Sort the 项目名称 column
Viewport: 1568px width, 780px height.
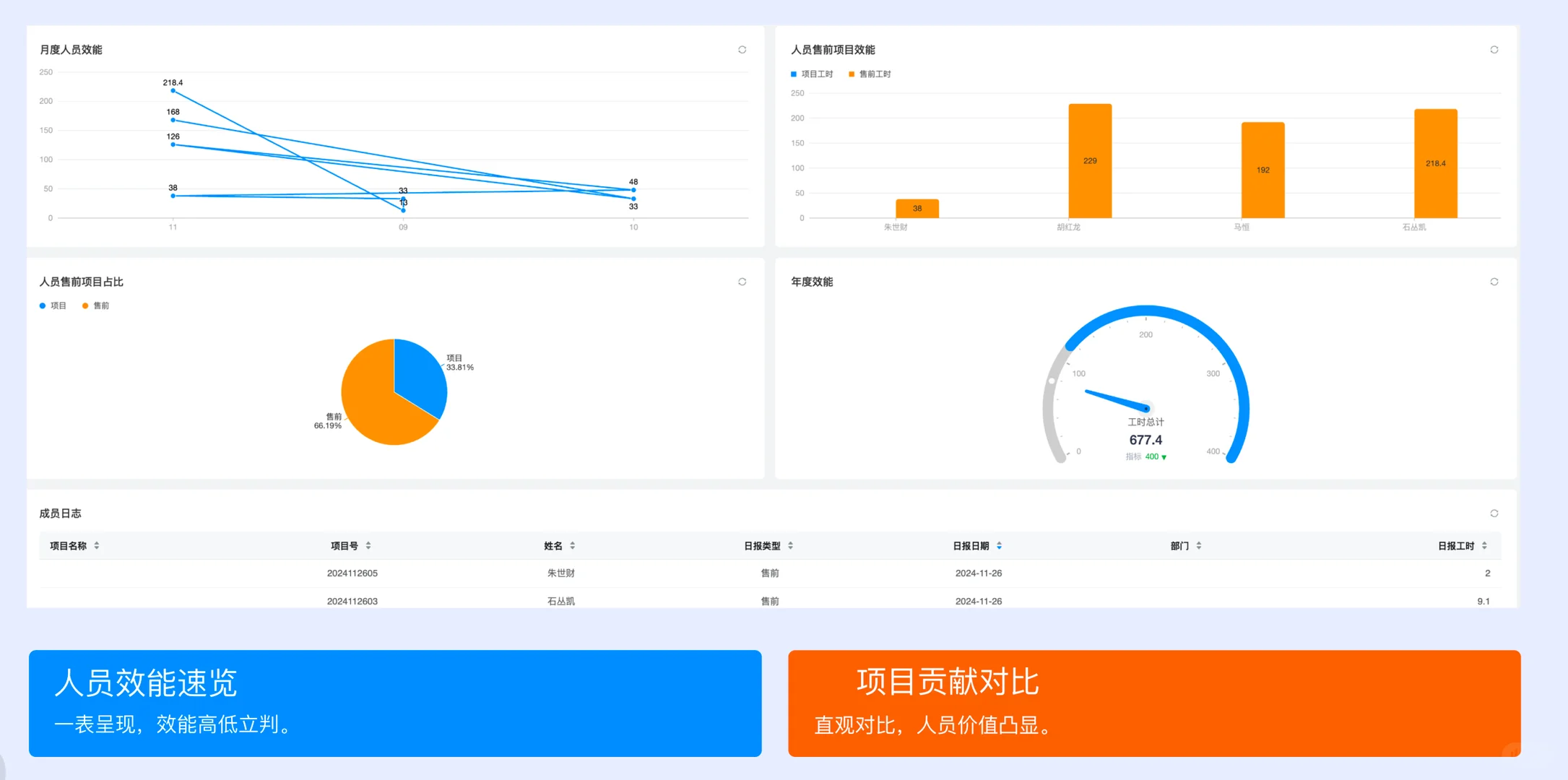click(97, 545)
